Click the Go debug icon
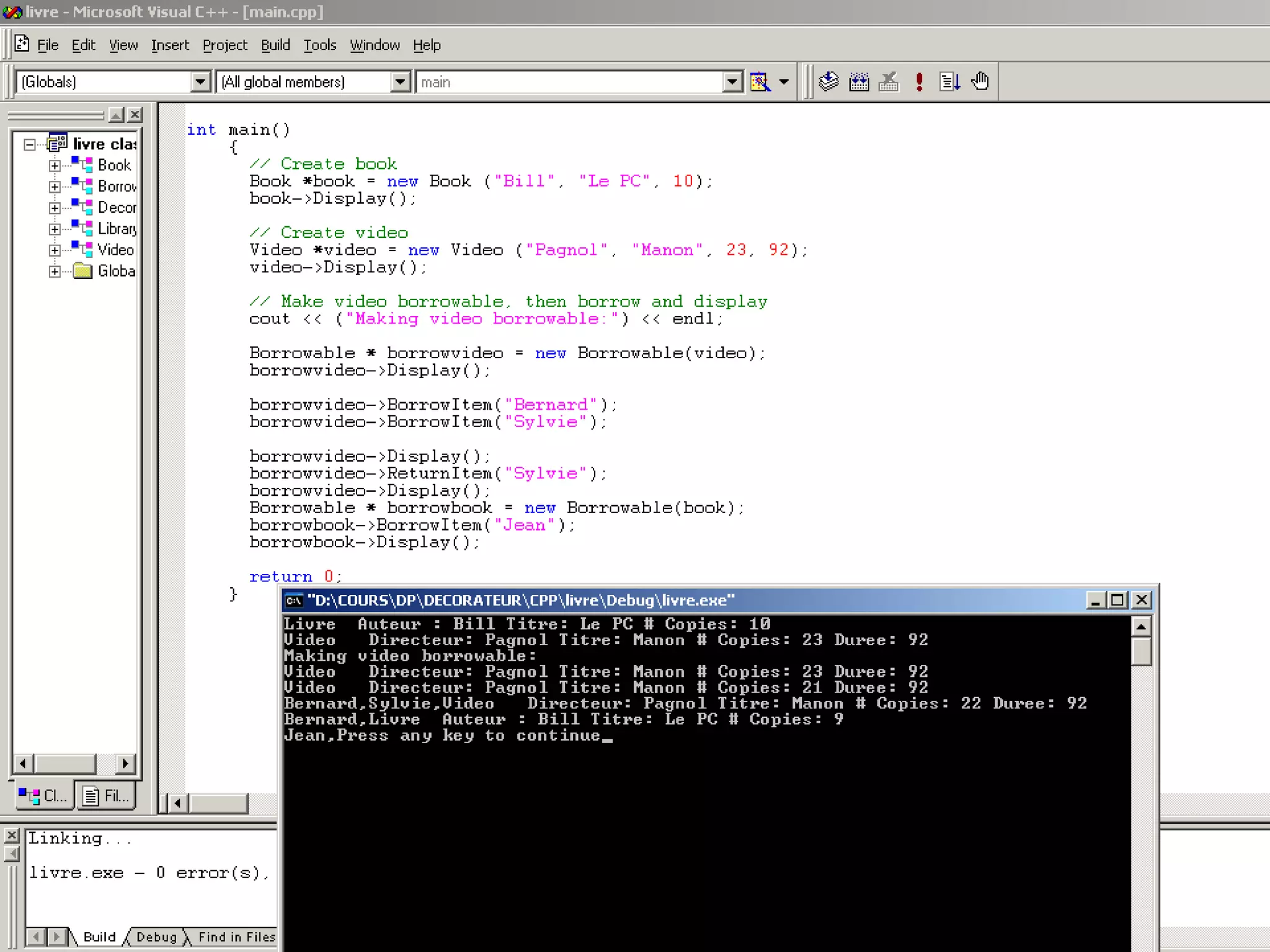Screen dimensions: 1270x952 pyautogui.click(x=949, y=81)
